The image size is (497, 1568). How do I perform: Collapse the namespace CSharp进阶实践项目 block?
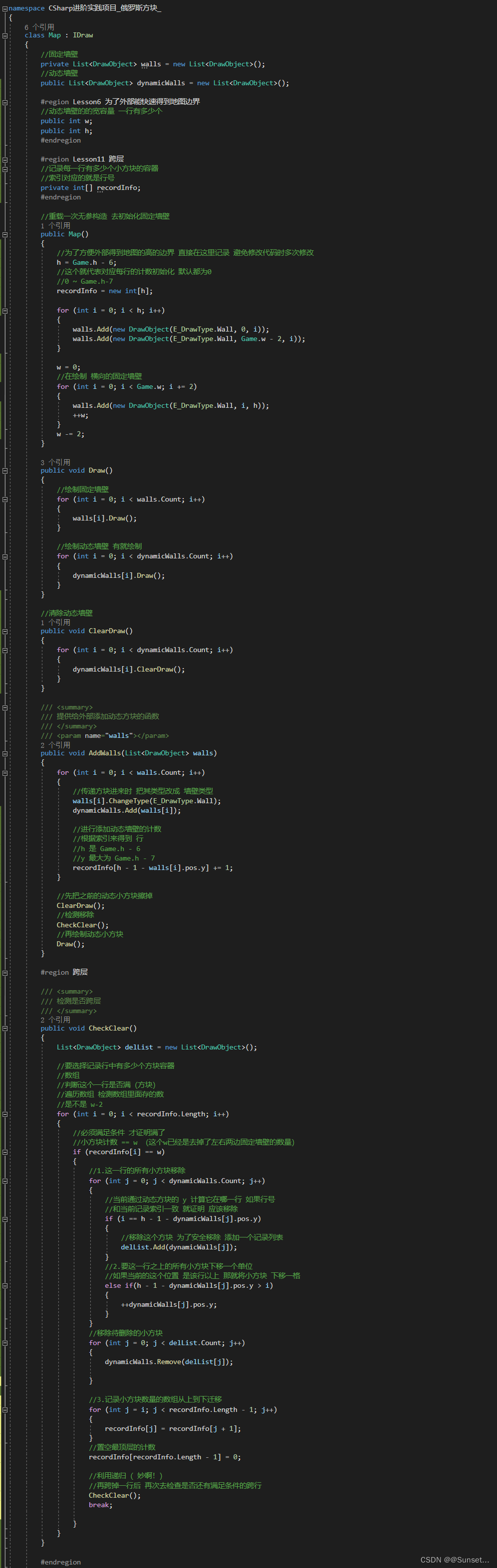click(x=5, y=8)
